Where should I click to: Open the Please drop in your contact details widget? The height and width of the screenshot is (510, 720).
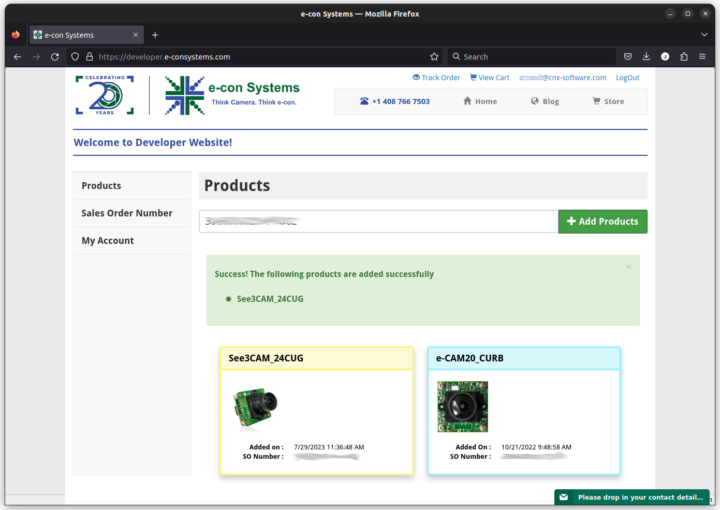coord(632,497)
